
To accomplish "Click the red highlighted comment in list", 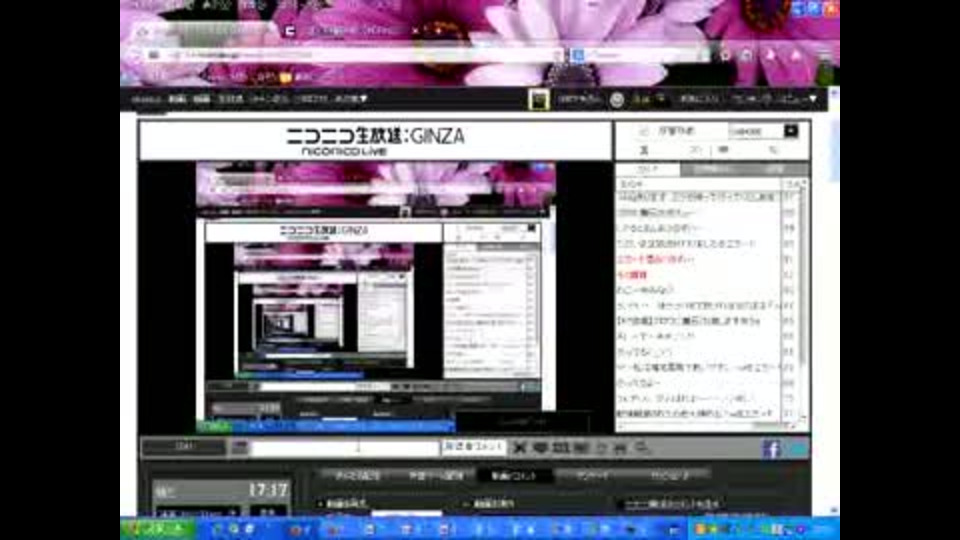I will (655, 260).
